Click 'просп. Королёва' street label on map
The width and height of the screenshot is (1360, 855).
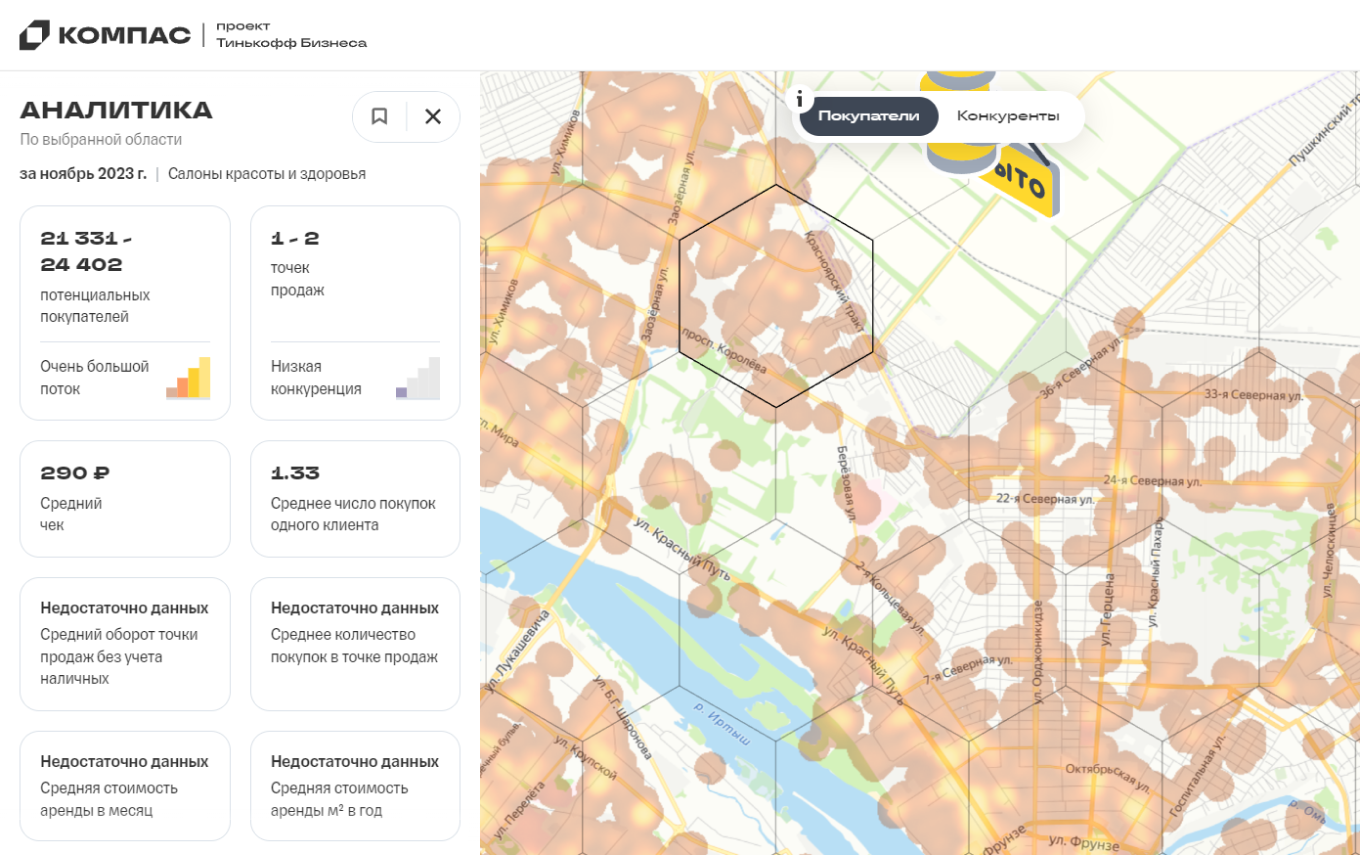(x=723, y=350)
